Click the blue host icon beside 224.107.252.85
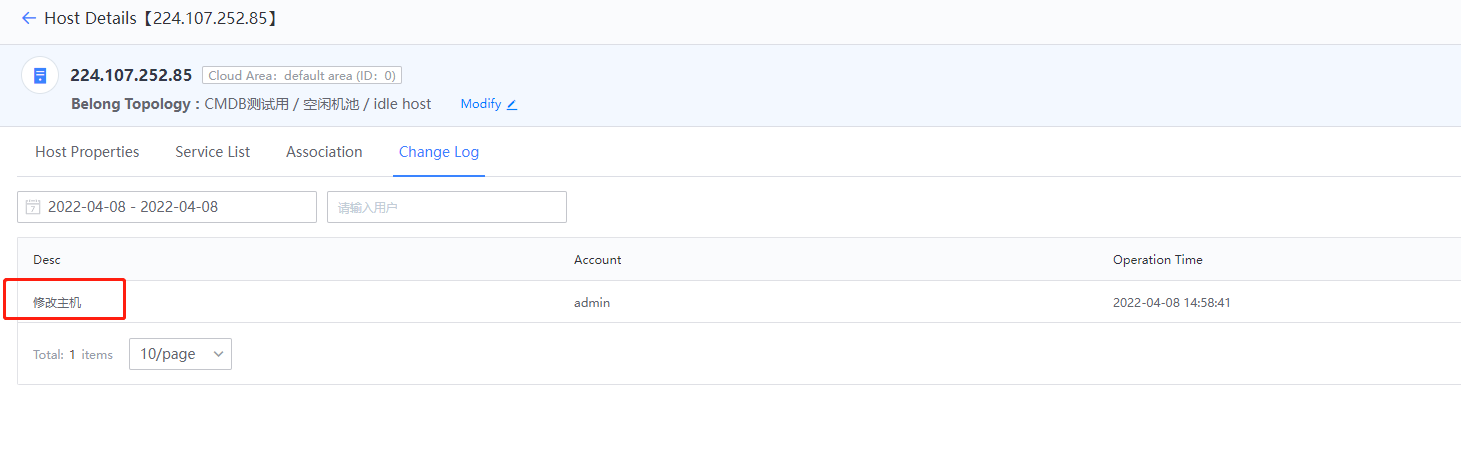 40,75
